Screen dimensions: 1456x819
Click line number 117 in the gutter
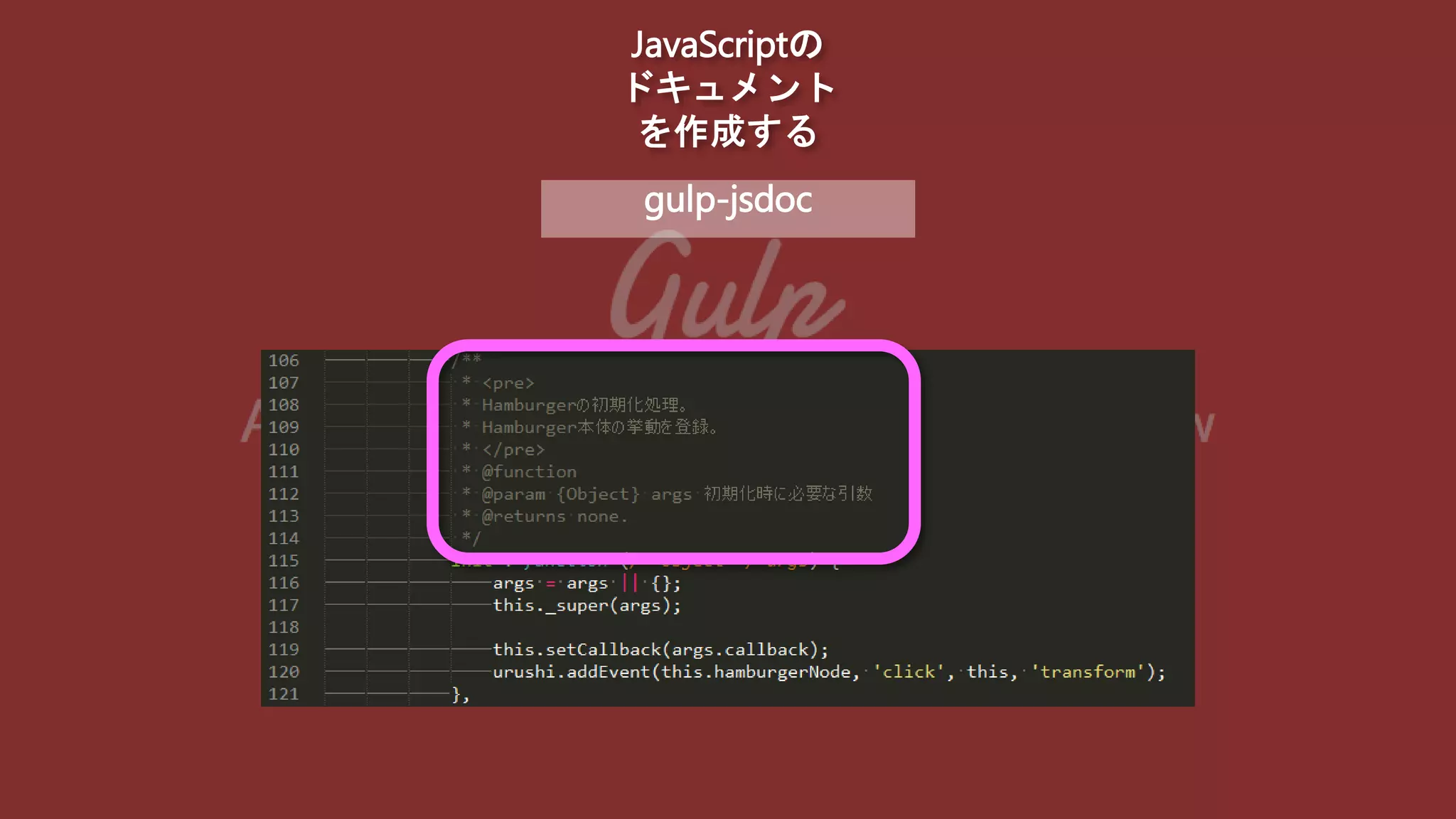pos(284,605)
